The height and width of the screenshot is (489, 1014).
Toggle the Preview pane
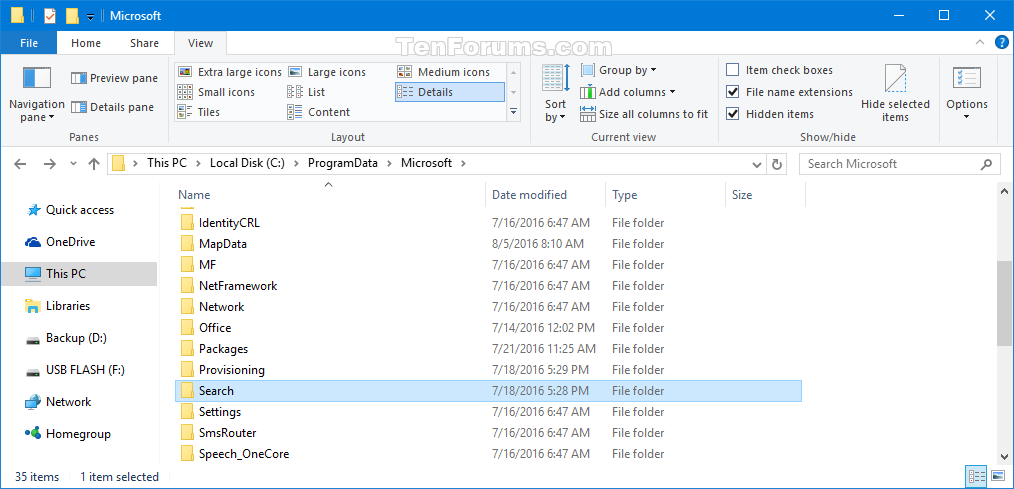tap(114, 78)
